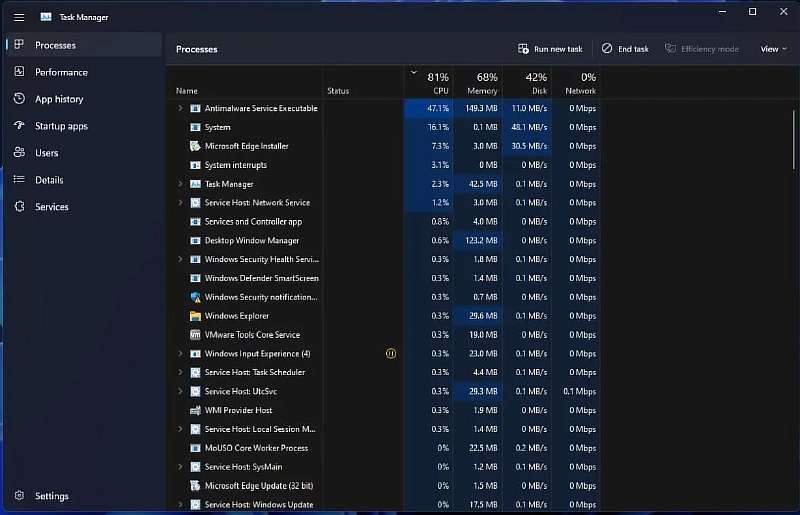Click the App history clock icon
800x515 pixels.
(19, 99)
